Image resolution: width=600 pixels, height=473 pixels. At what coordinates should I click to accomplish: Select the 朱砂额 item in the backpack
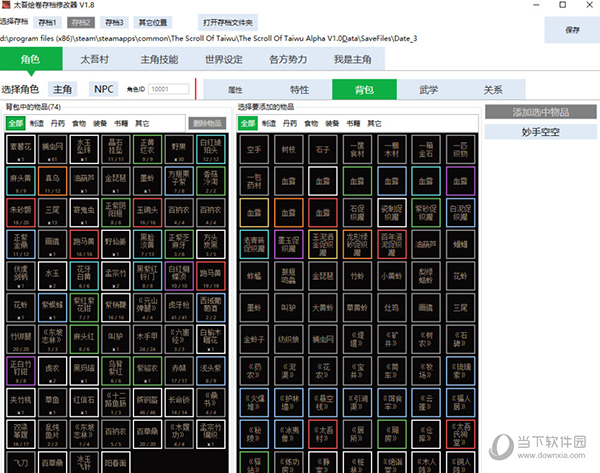point(21,212)
